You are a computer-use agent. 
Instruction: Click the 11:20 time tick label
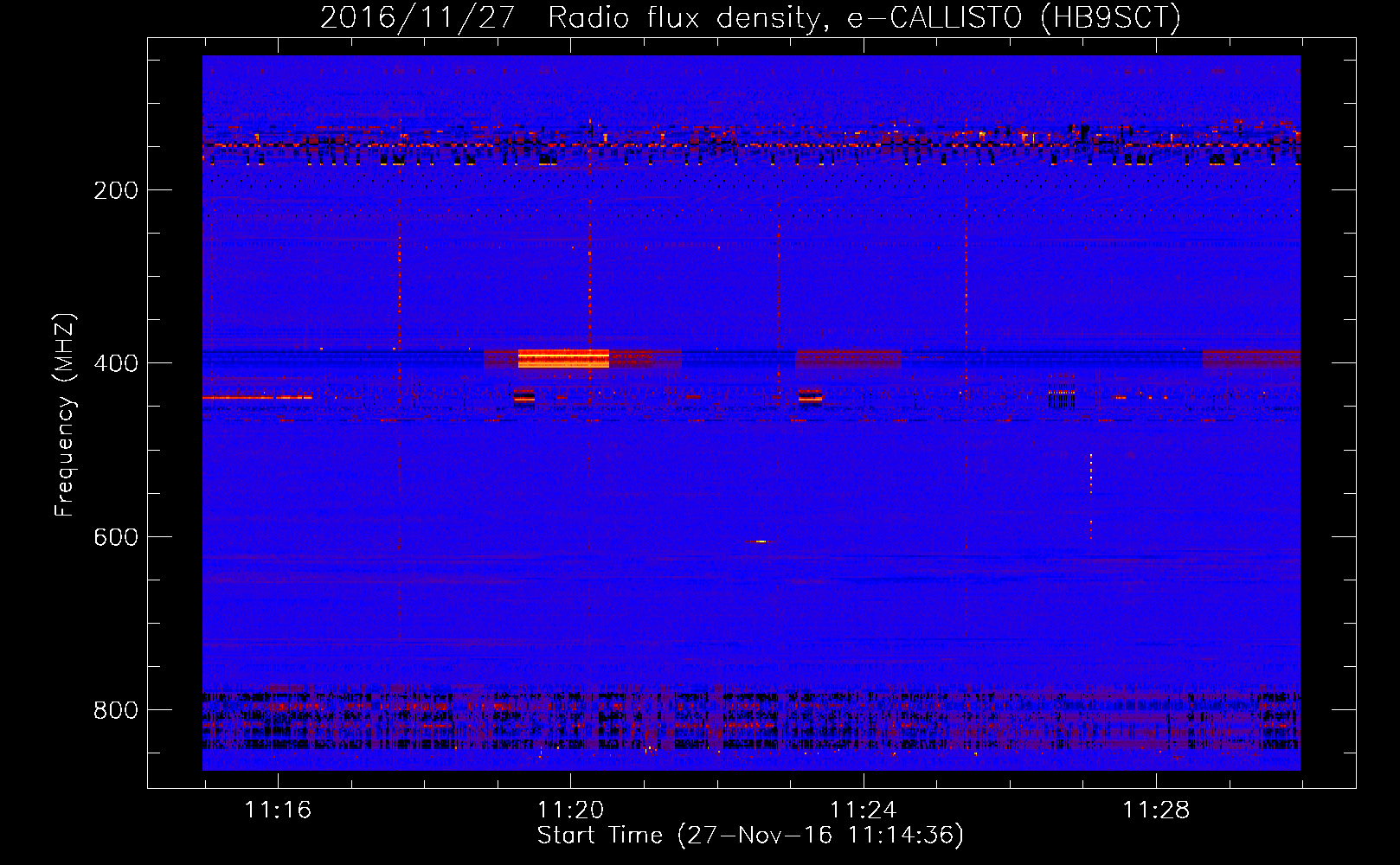point(570,811)
